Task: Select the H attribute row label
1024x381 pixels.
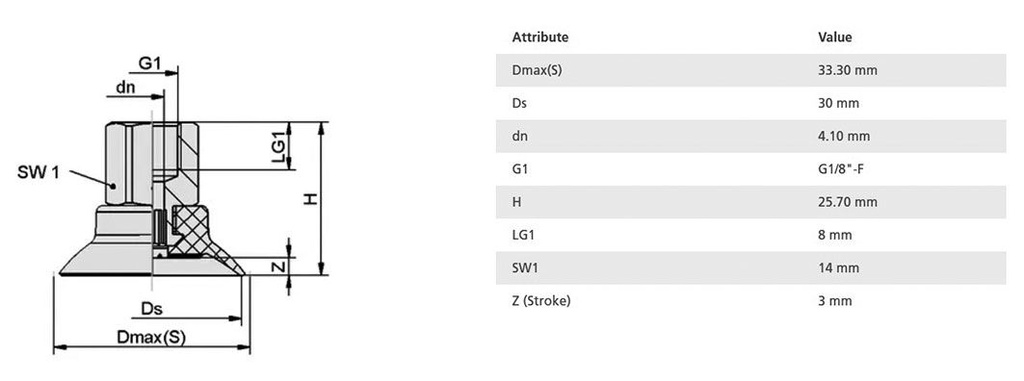Action: pyautogui.click(x=517, y=202)
